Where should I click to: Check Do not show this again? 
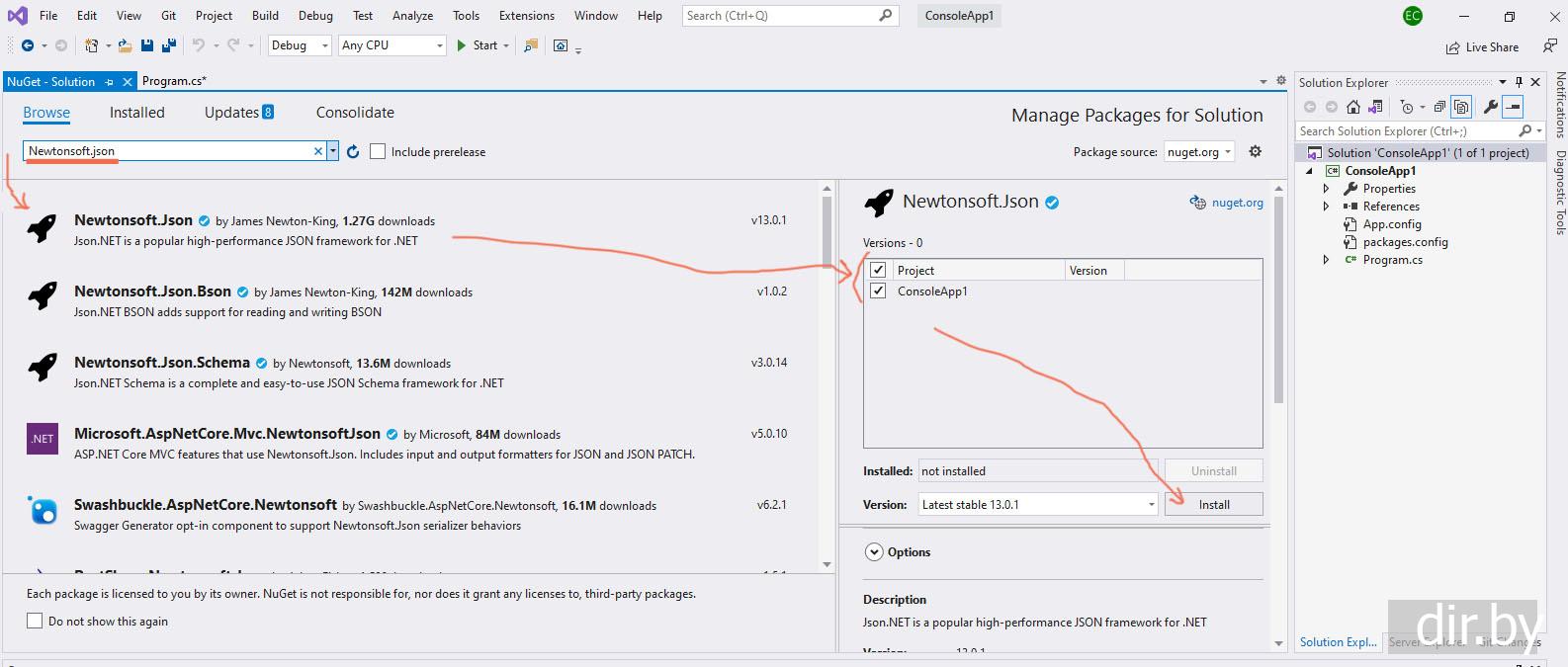pos(35,621)
